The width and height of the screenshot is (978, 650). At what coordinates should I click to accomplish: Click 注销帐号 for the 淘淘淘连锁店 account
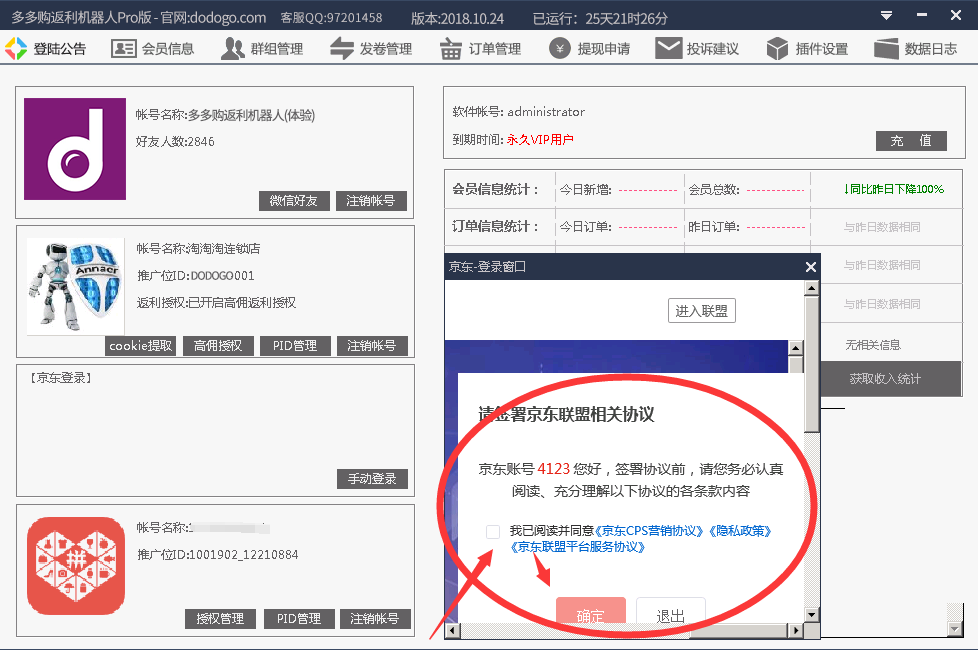372,346
